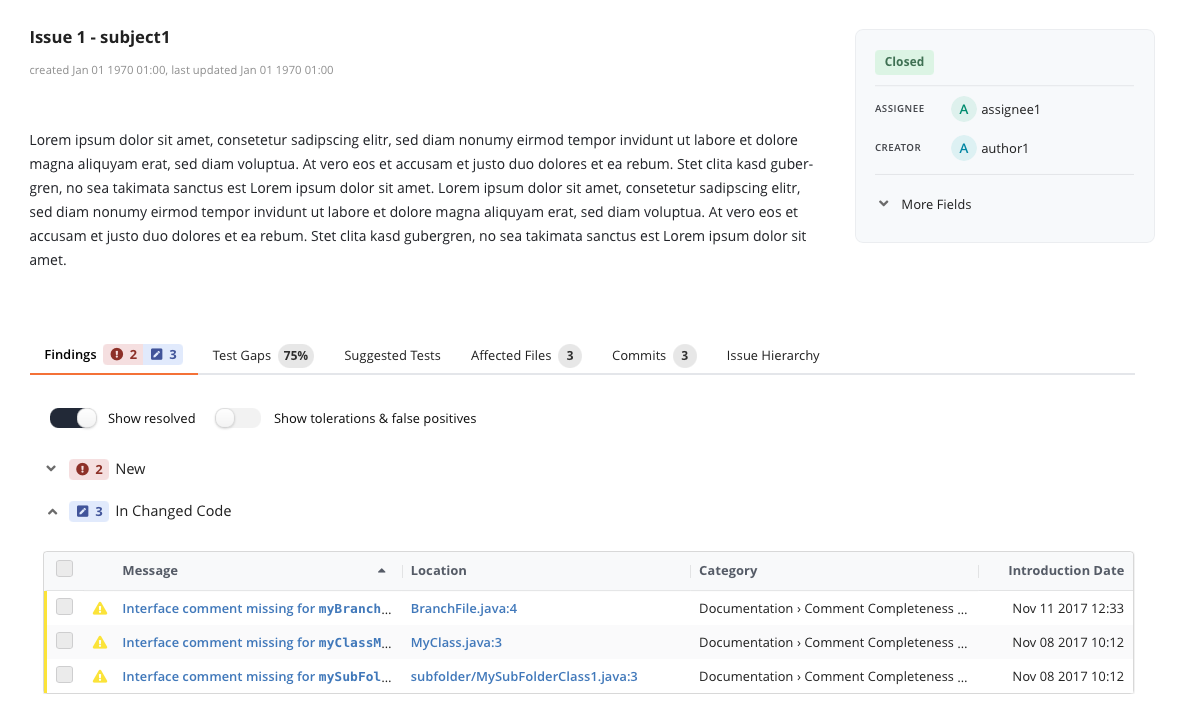Check the select-all checkbox in table header

pyautogui.click(x=65, y=569)
